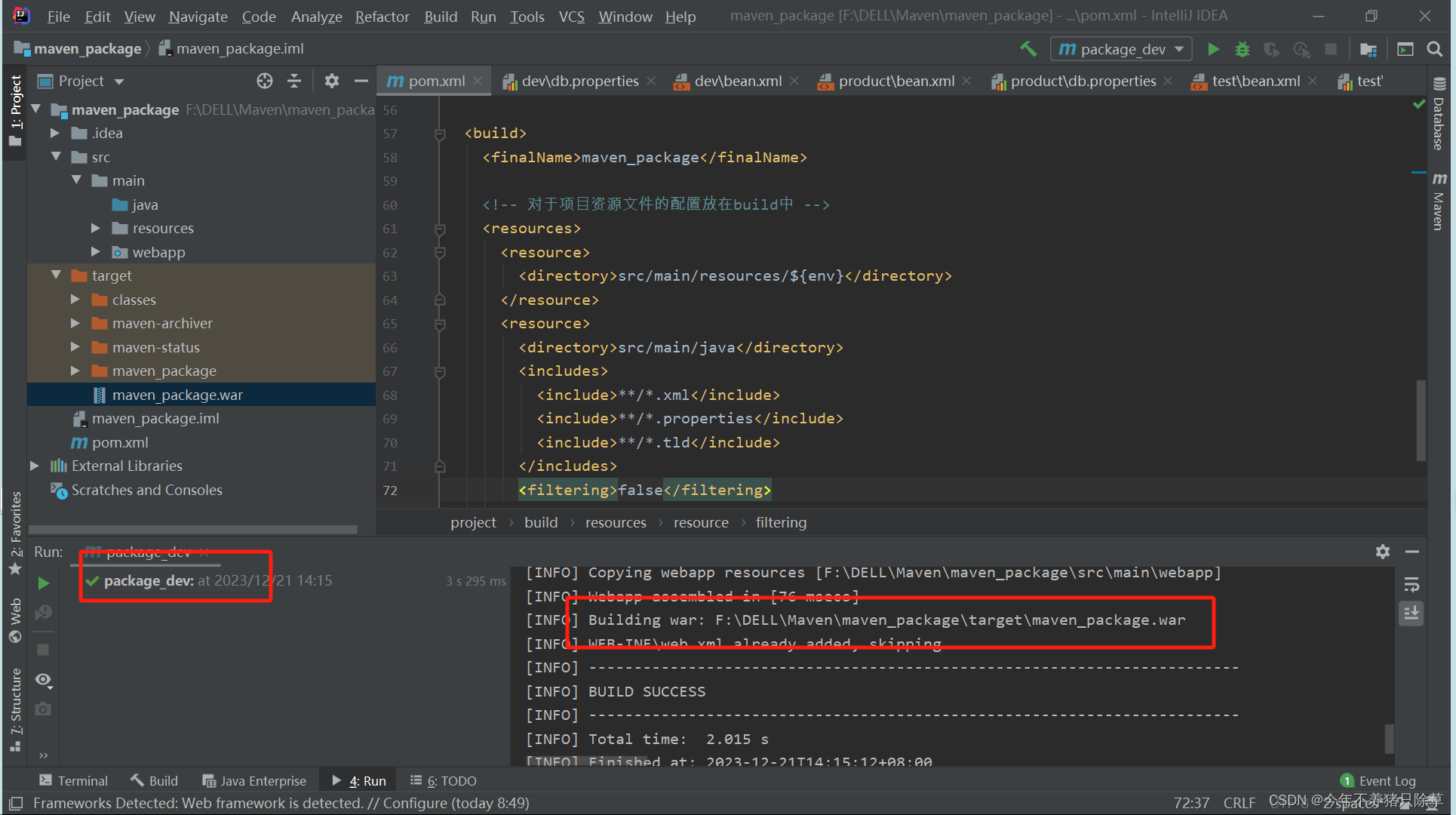
Task: Fold the build tag at line 57
Action: pyautogui.click(x=440, y=134)
